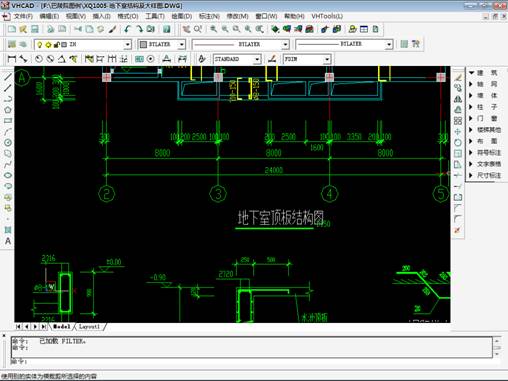
Task: Activate the multiline Text tool A
Action: tap(8, 241)
